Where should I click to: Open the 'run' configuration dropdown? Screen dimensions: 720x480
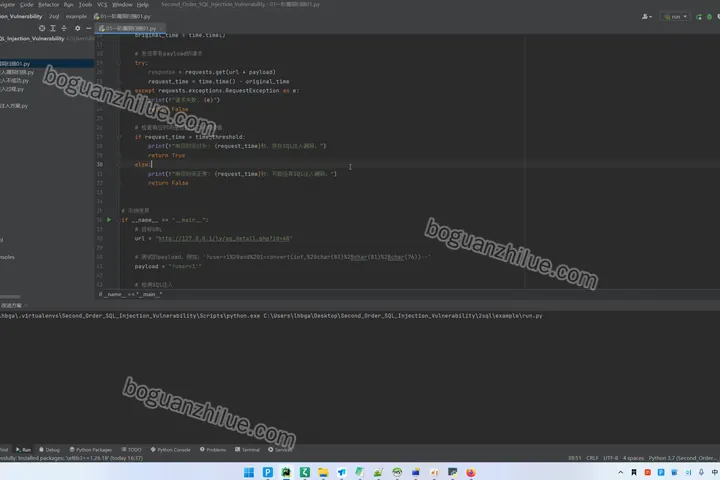(x=675, y=17)
